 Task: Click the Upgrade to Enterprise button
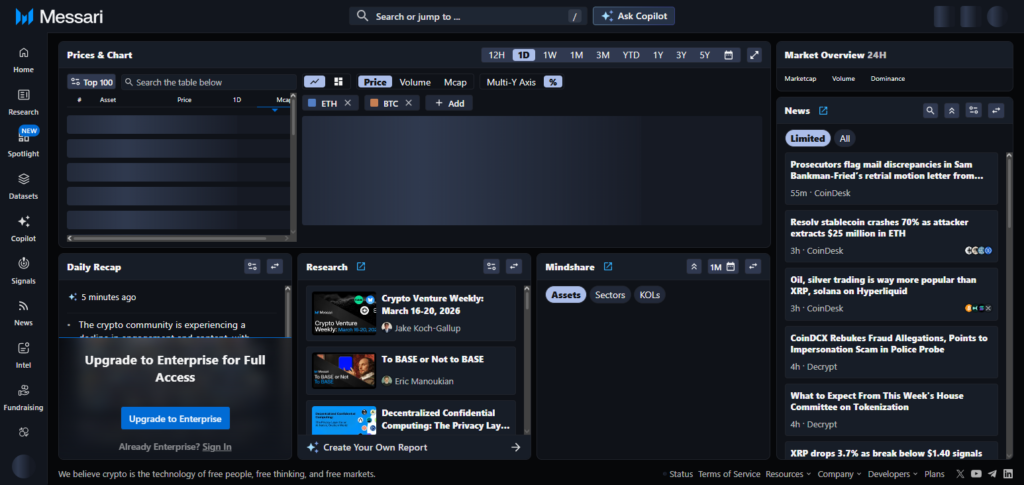[x=175, y=418]
